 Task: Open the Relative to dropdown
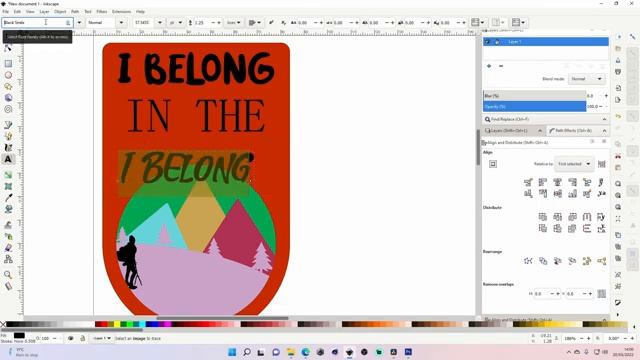[x=573, y=164]
